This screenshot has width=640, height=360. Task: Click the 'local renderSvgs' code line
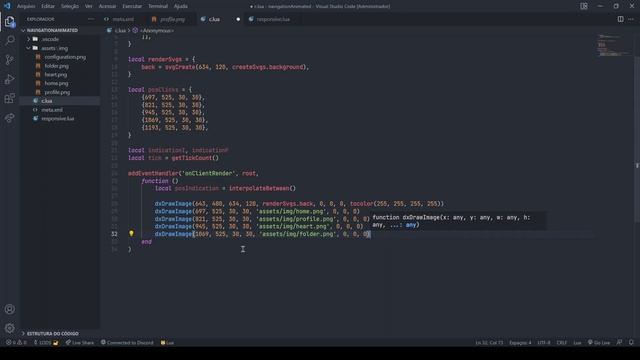pos(162,60)
